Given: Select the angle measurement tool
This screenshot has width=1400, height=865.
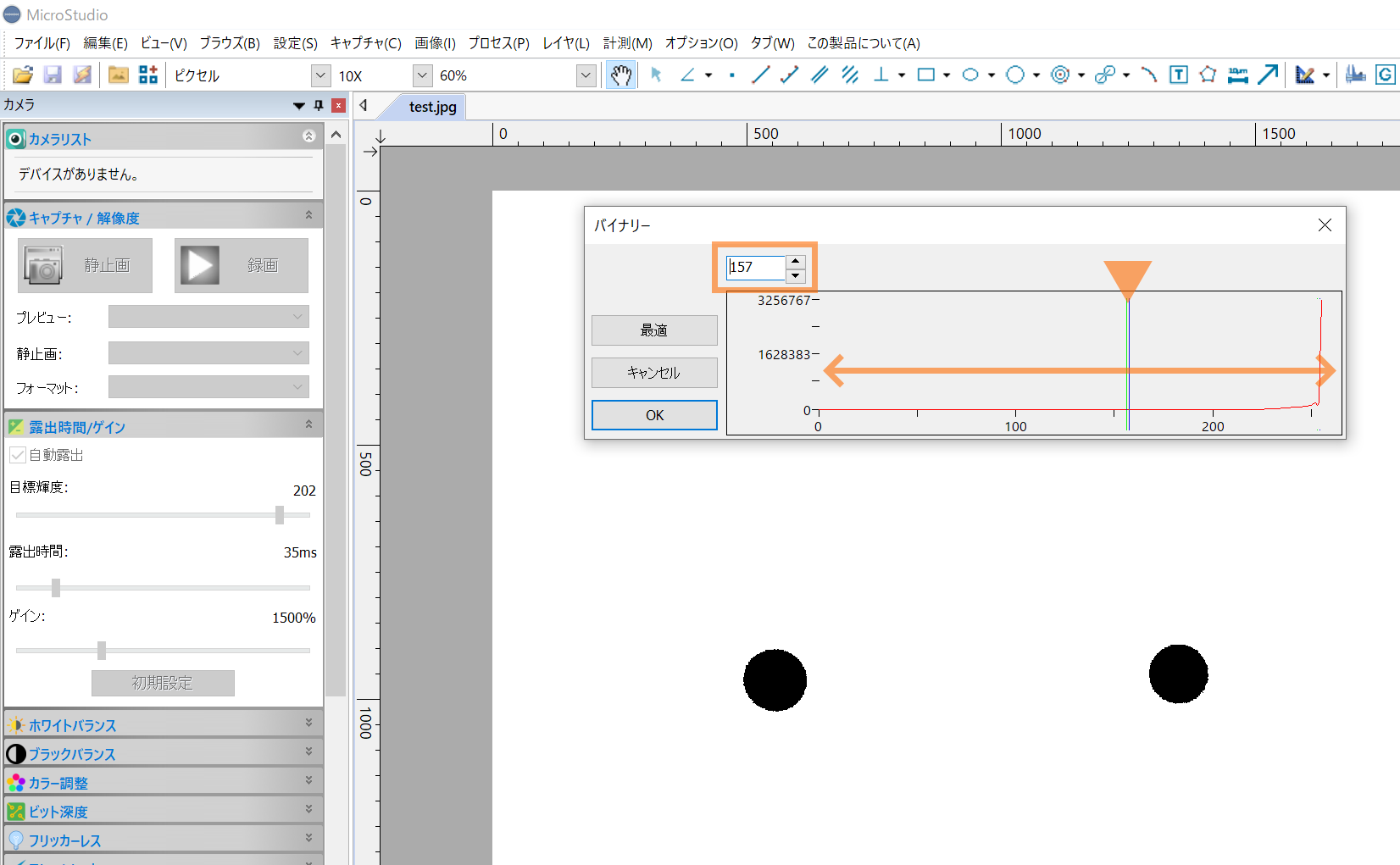Looking at the screenshot, I should click(x=687, y=75).
